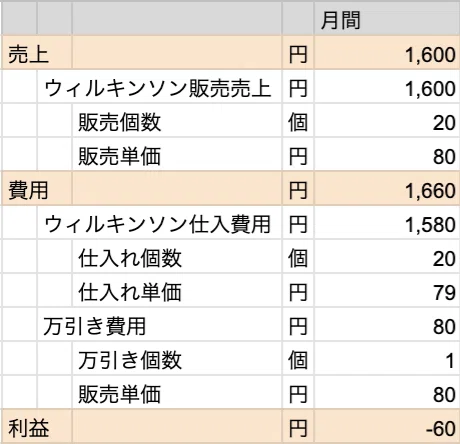460x444 pixels.
Task: Select the 月間 header cell
Action: [x=387, y=19]
